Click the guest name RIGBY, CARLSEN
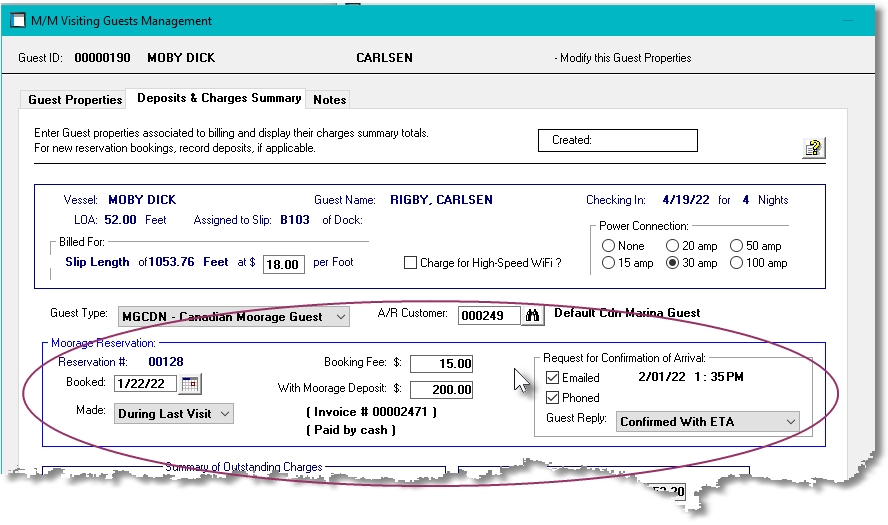The width and height of the screenshot is (888, 525). [x=441, y=200]
